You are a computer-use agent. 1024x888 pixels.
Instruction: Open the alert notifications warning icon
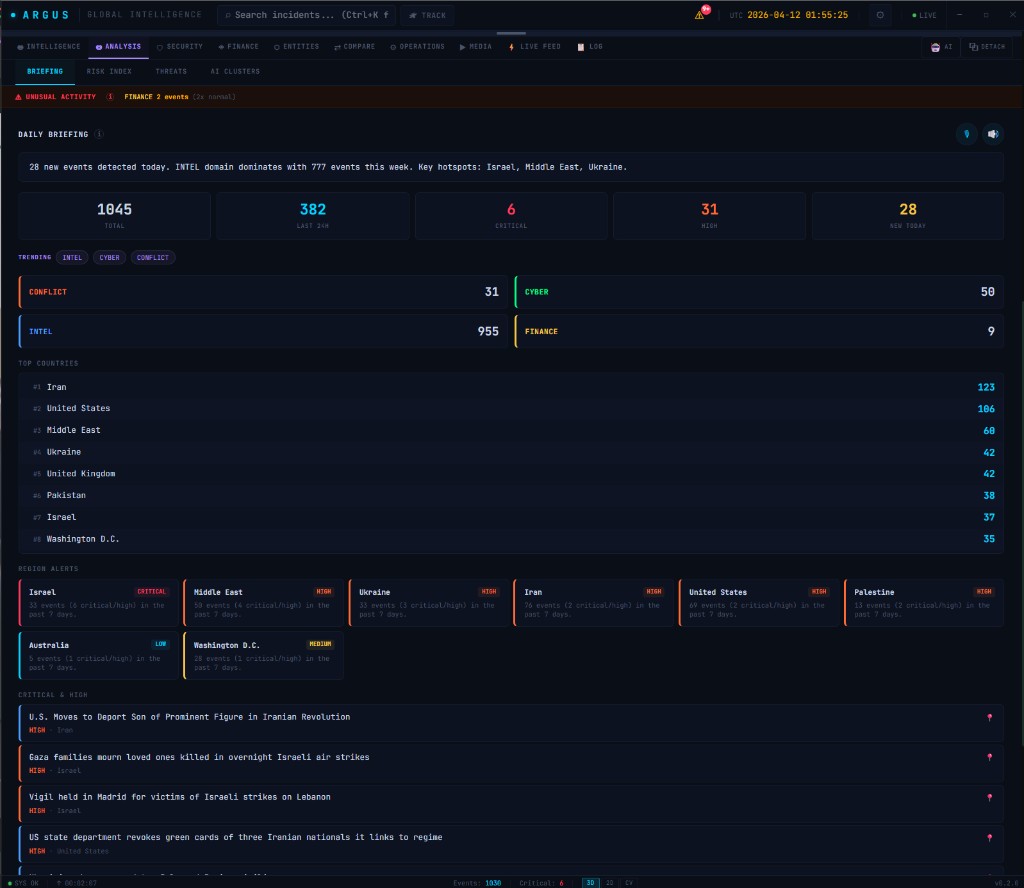click(700, 15)
